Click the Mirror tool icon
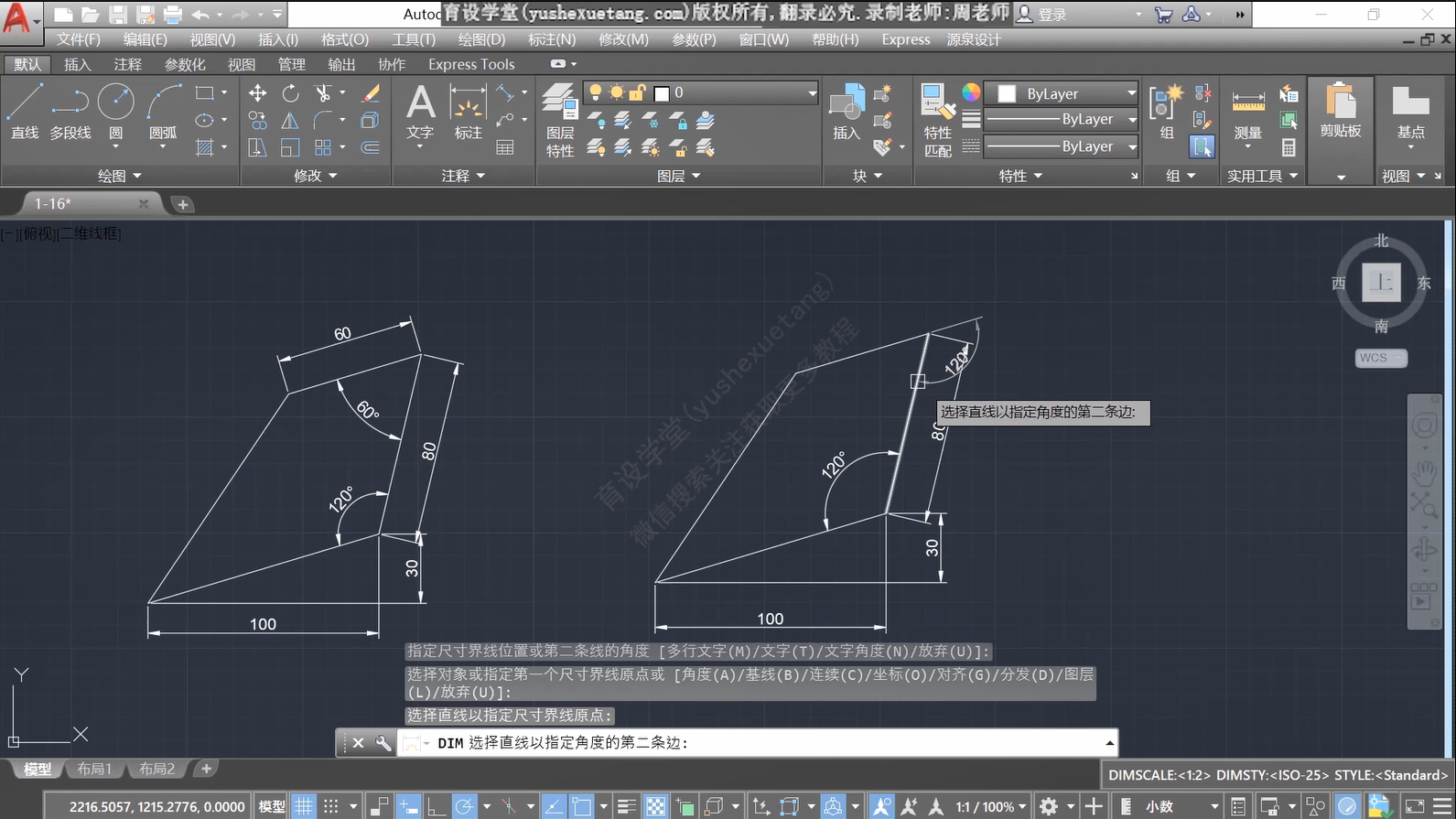 [290, 121]
